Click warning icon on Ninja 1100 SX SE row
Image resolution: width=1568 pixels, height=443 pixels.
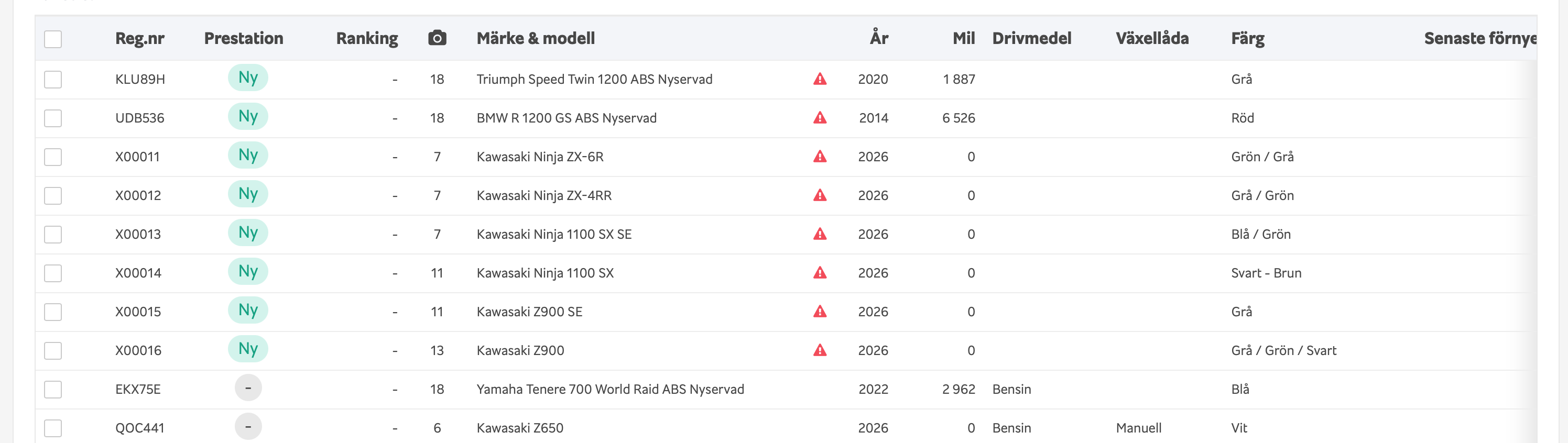[x=820, y=234]
